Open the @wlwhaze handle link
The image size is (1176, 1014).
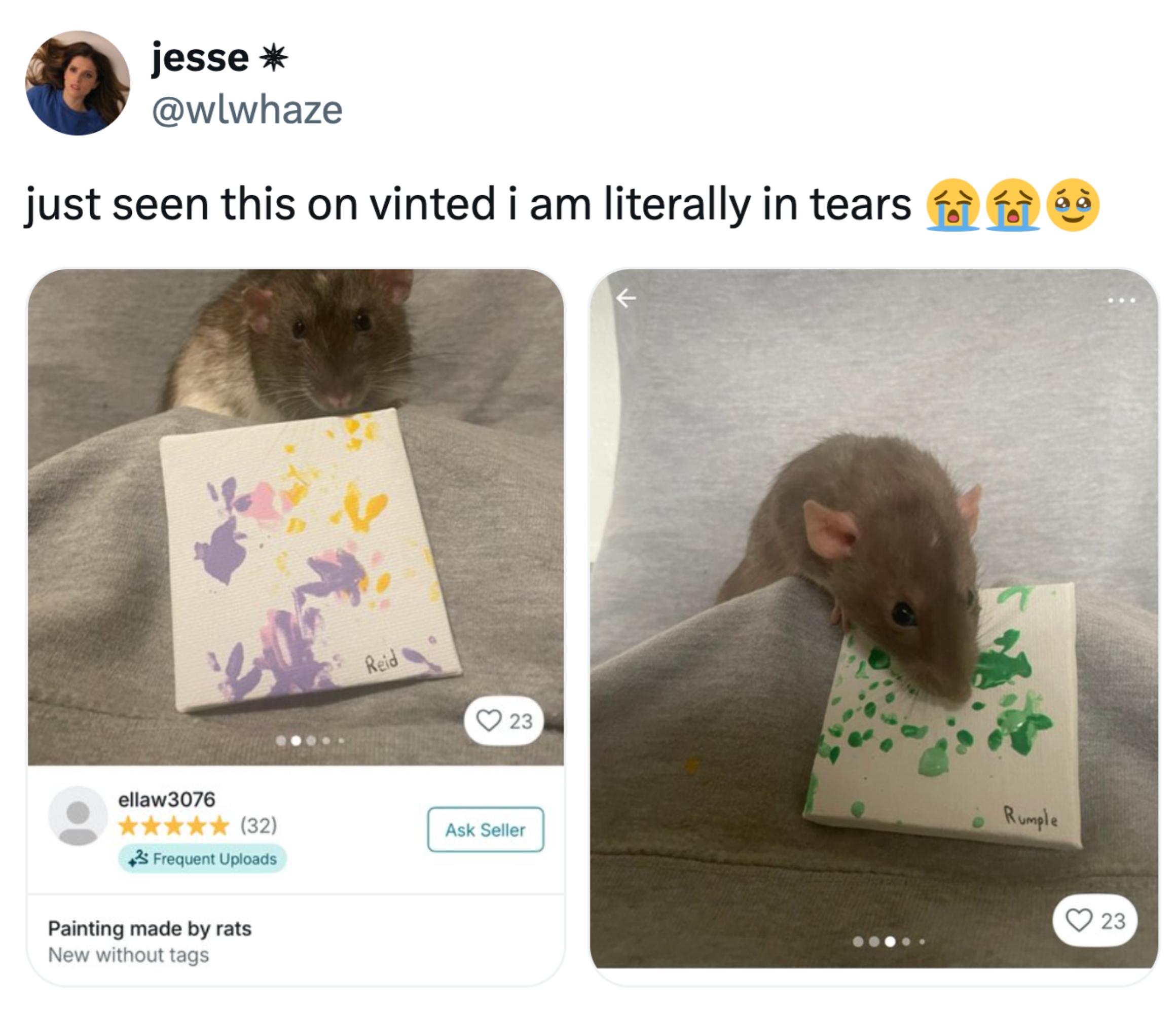coord(247,110)
